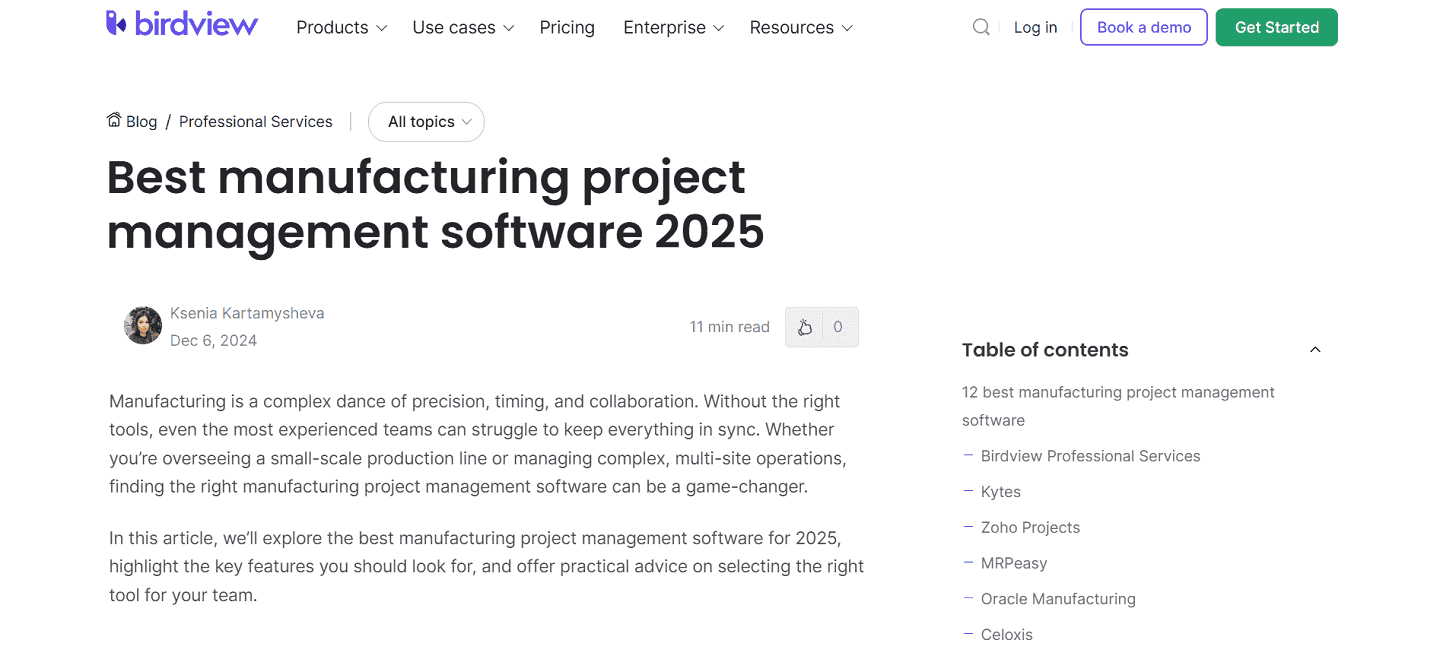Click Log in
1440x662 pixels.
tap(1035, 27)
